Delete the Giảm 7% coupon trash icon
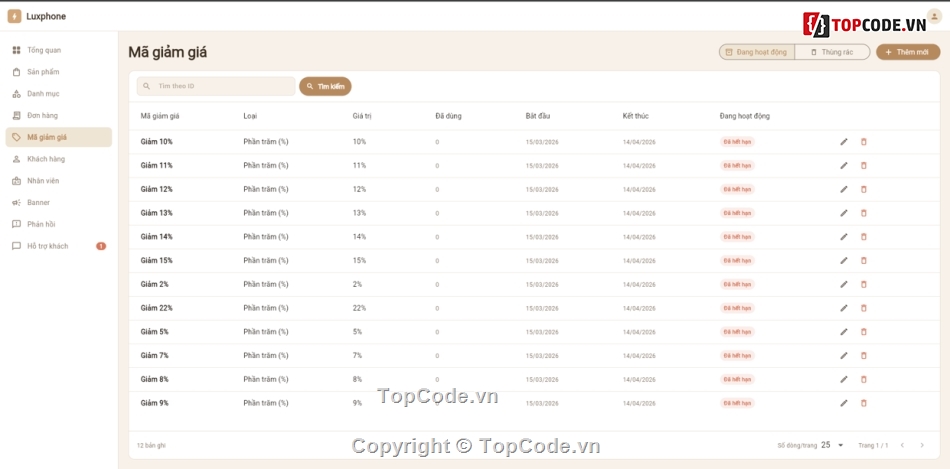The height and width of the screenshot is (469, 950). 864,356
